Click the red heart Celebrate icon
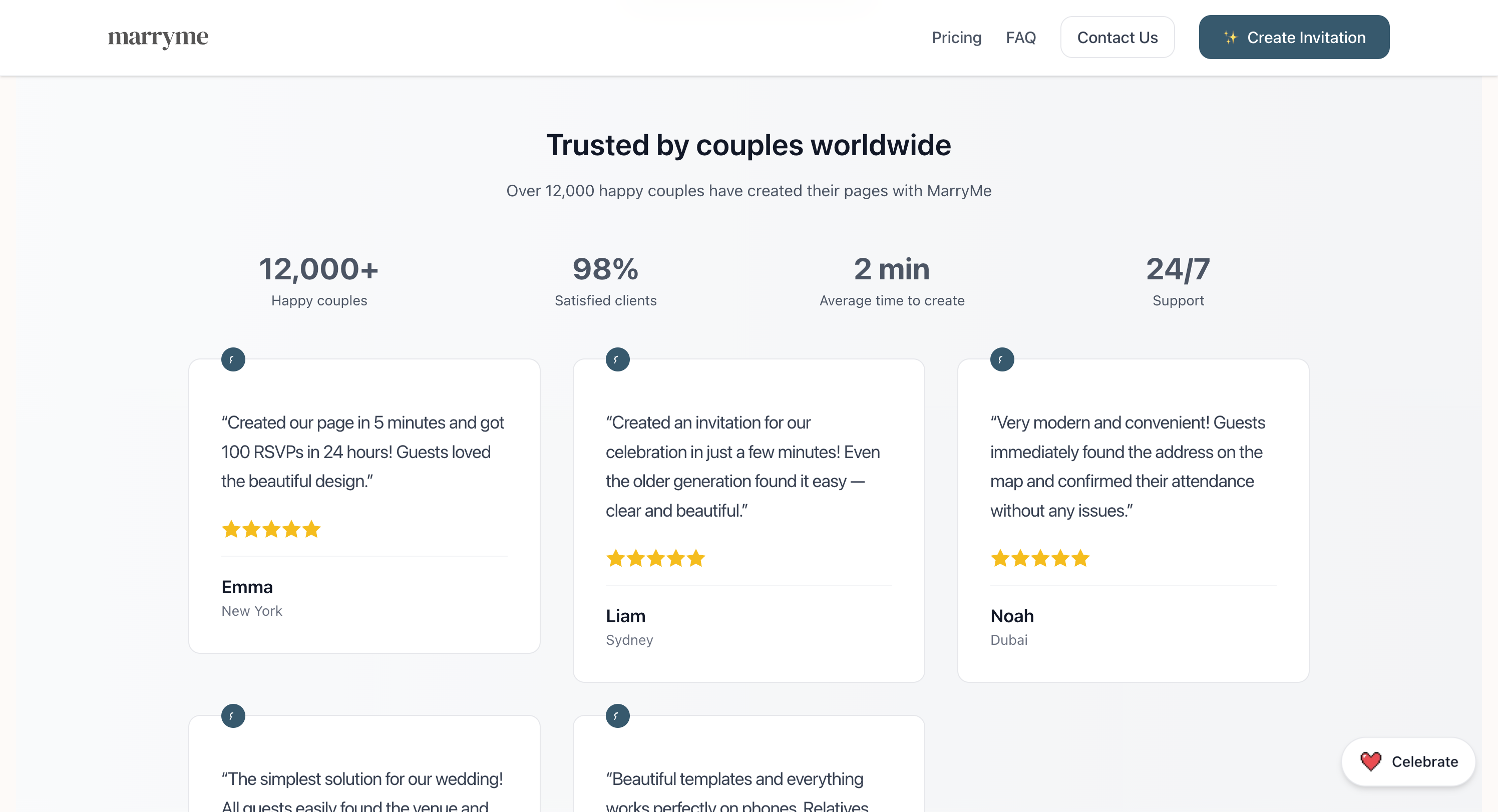Viewport: 1498px width, 812px height. [1370, 761]
